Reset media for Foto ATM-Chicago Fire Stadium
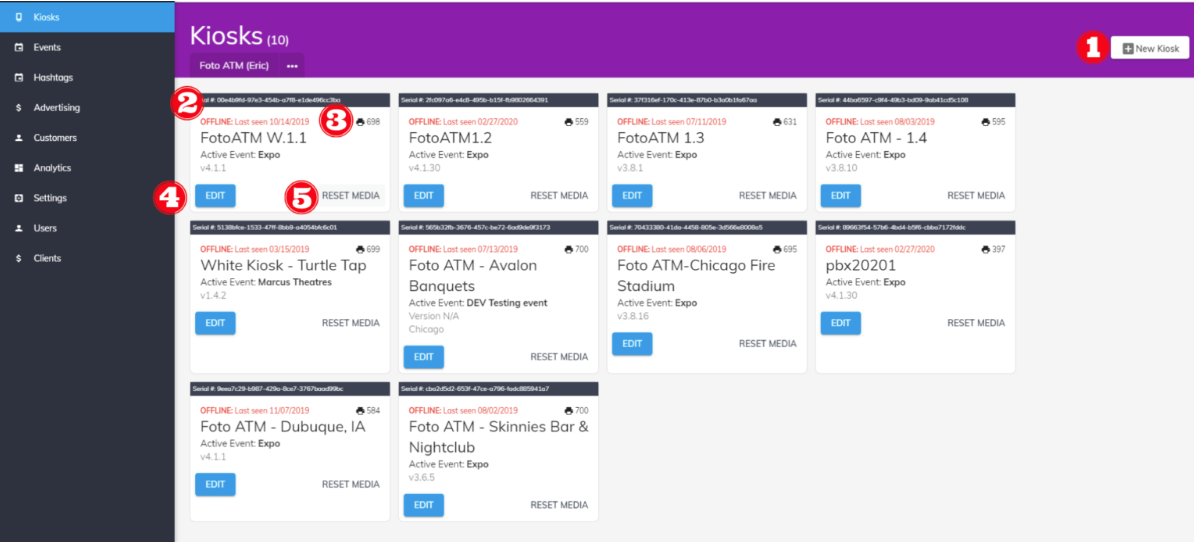The width and height of the screenshot is (1194, 542). click(767, 343)
